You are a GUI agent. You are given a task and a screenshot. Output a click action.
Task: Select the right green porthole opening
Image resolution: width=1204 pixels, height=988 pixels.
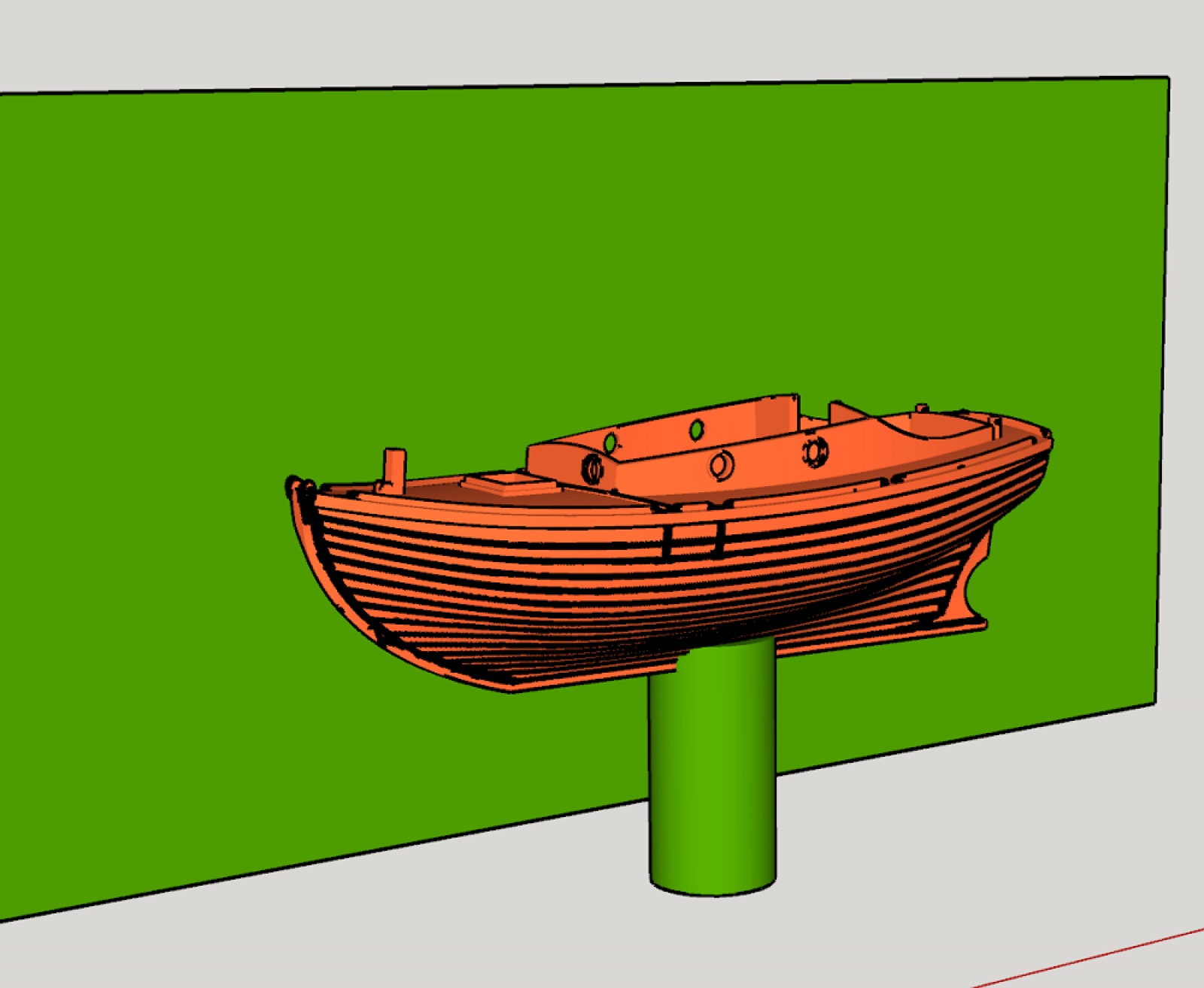tap(697, 430)
